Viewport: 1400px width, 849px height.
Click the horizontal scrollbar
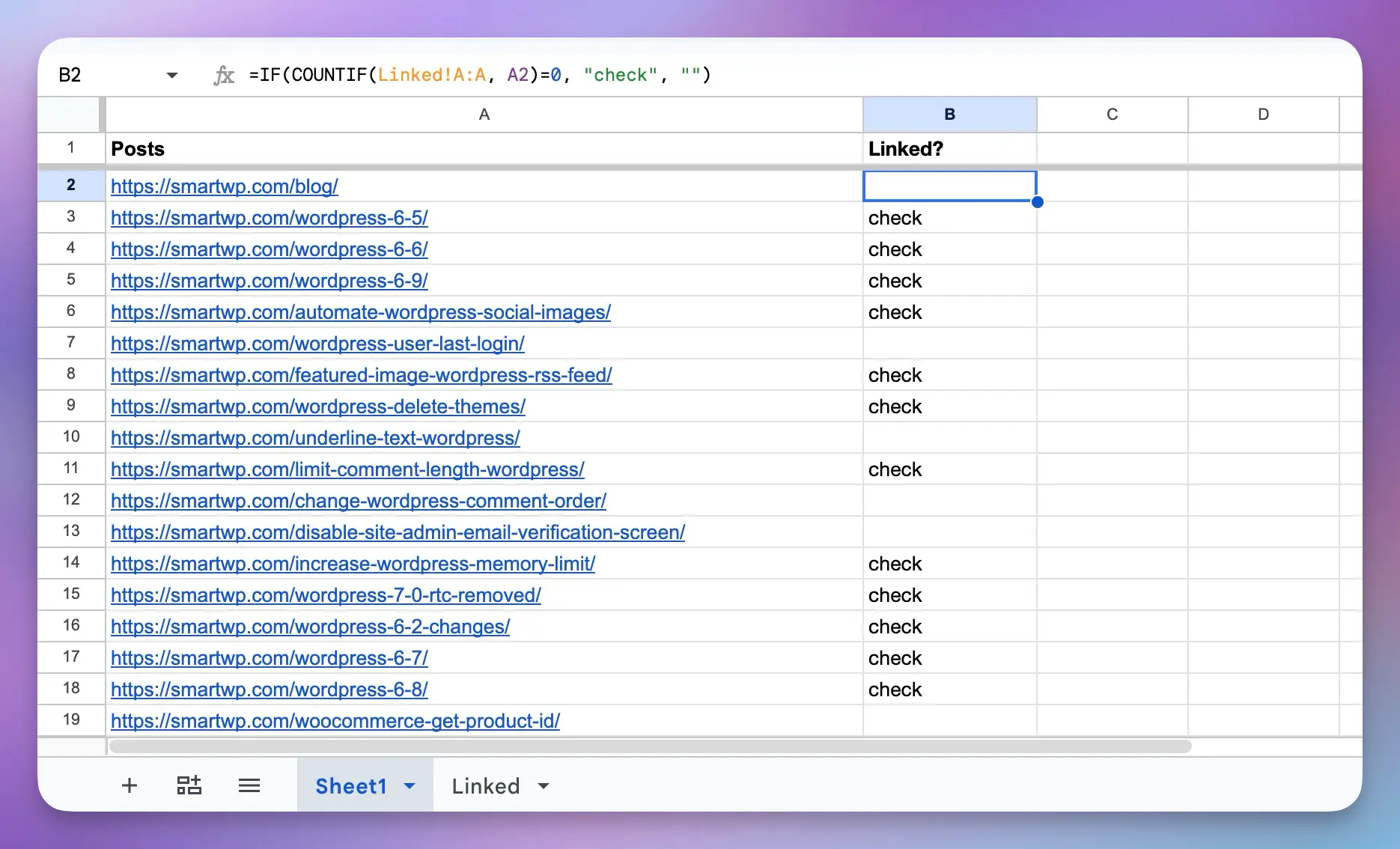pos(650,746)
